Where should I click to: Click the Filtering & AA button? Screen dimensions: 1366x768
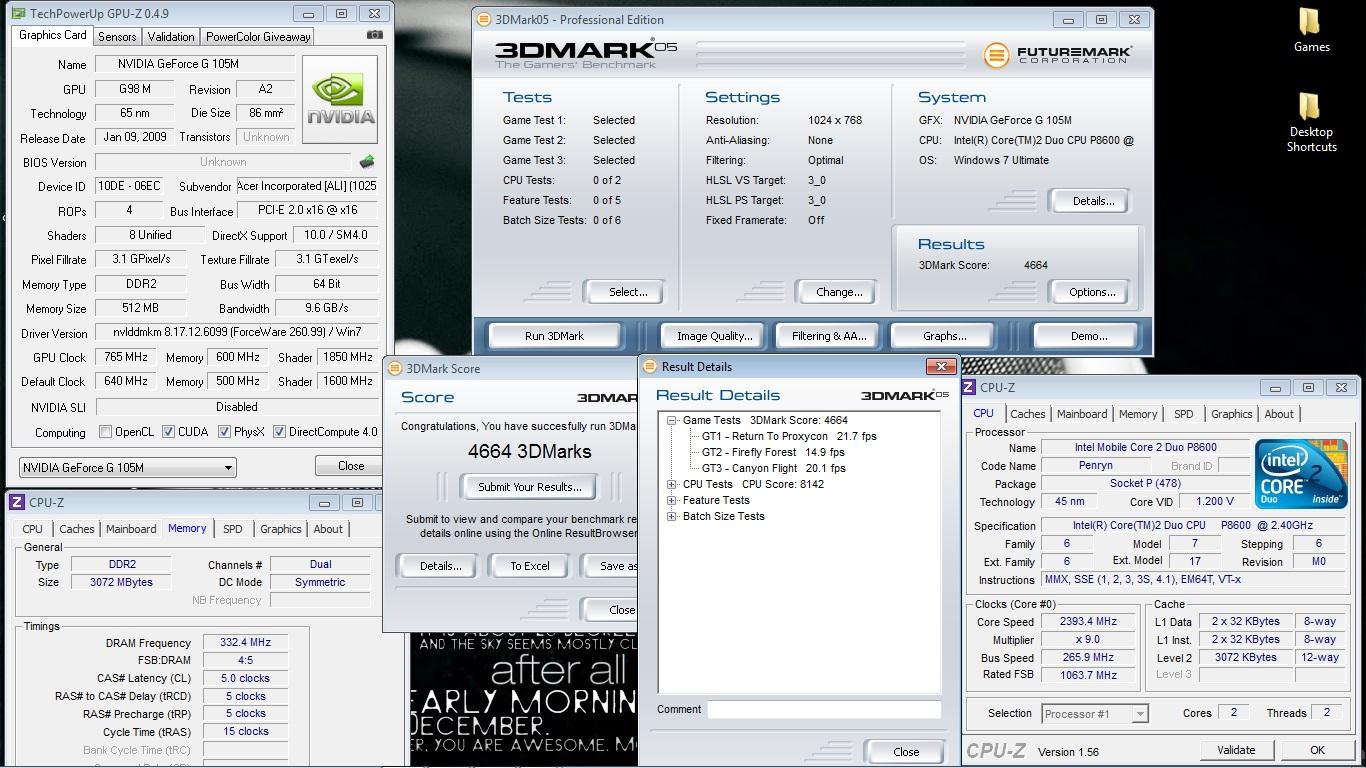[829, 336]
